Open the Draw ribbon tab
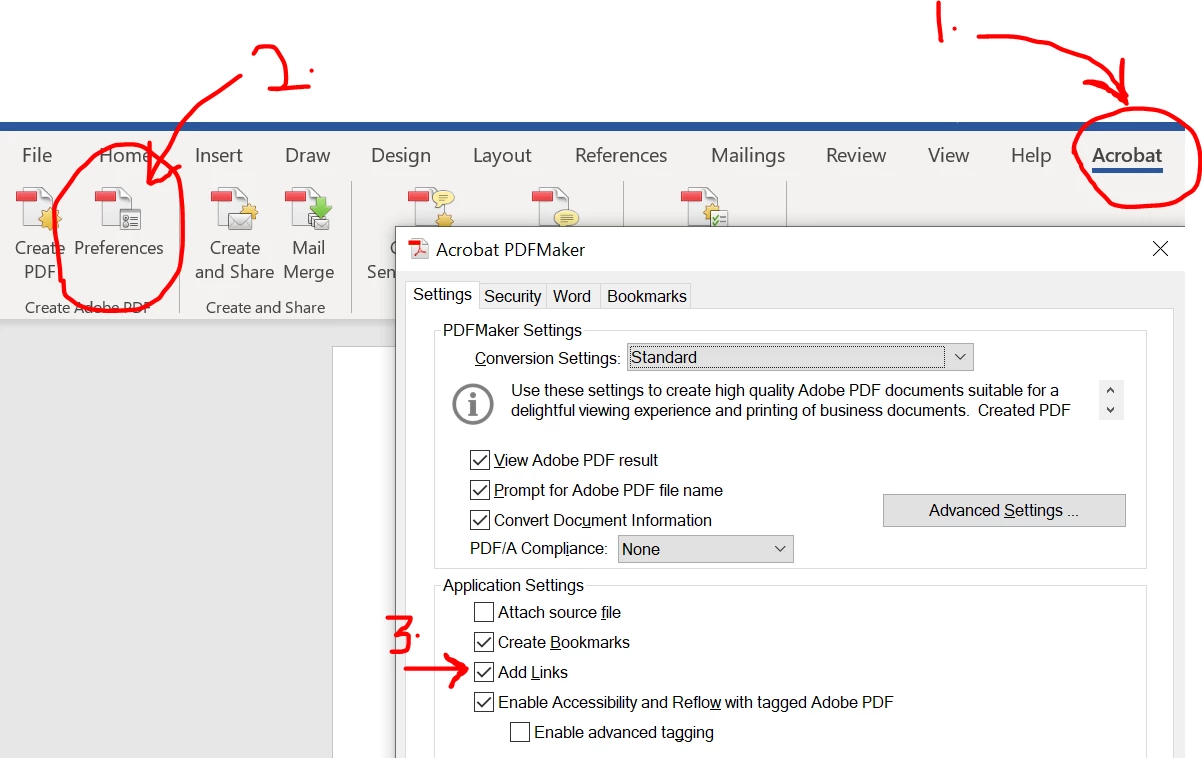Viewport: 1202px width, 758px height. [x=307, y=155]
